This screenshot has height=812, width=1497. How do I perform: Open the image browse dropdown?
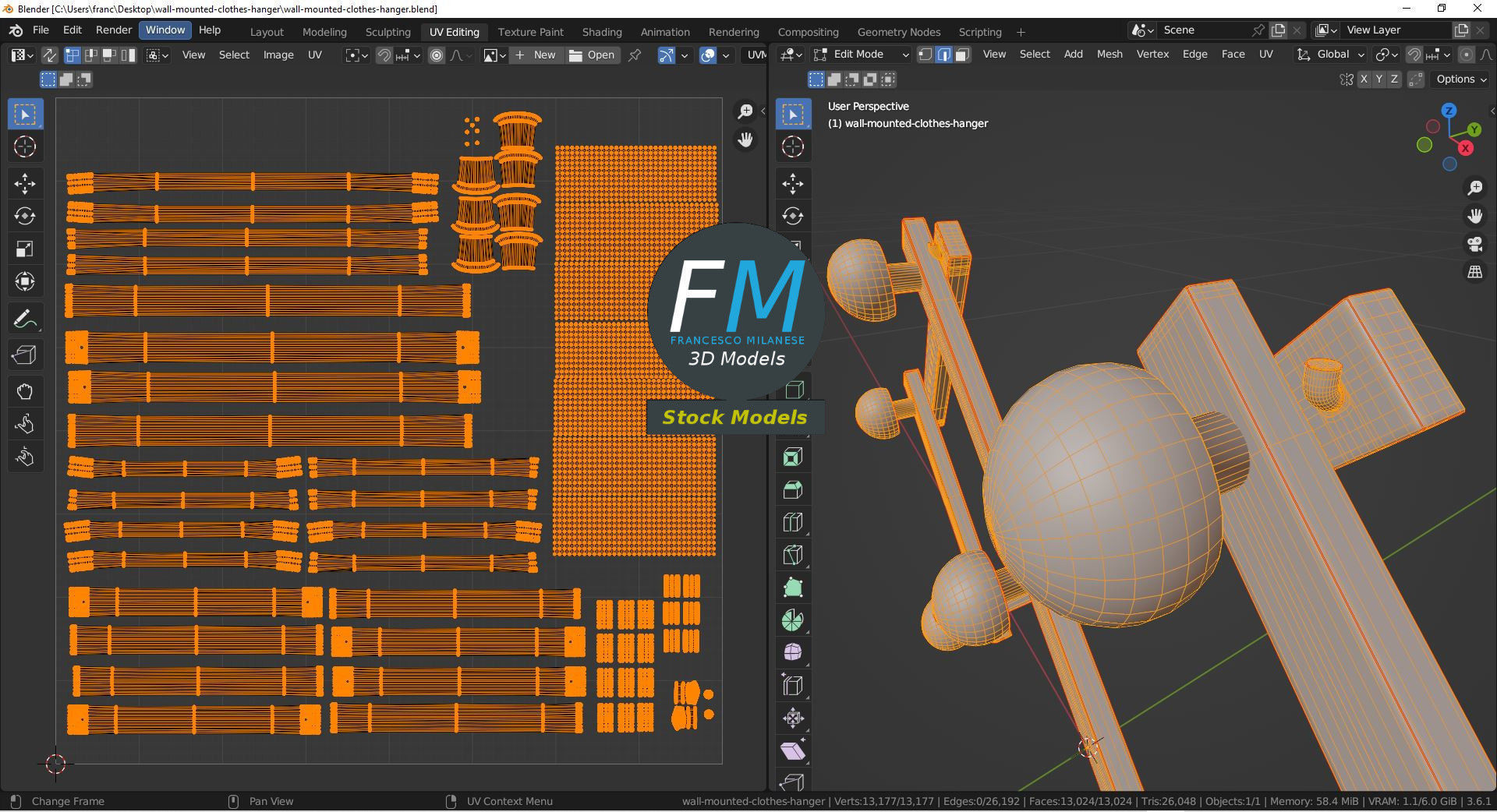(x=494, y=55)
